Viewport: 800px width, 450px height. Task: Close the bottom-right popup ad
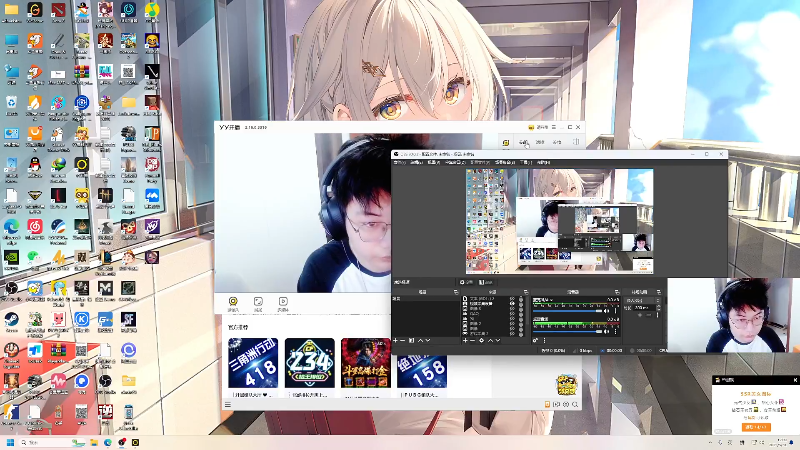(x=795, y=380)
